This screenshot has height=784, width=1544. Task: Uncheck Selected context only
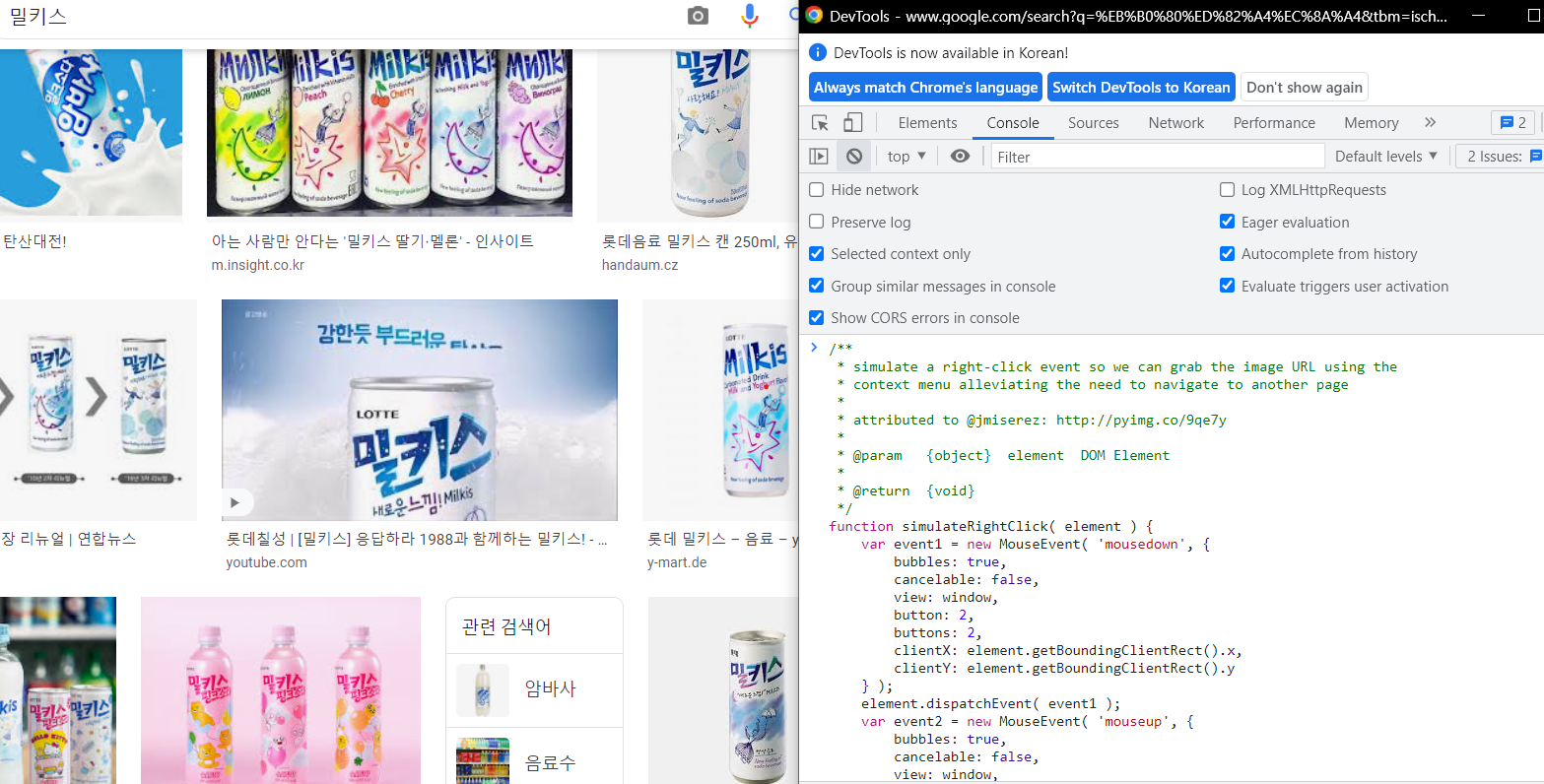[x=817, y=254]
